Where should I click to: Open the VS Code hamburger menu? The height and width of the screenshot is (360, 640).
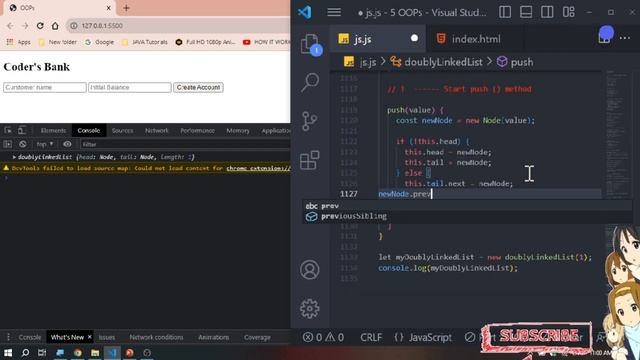334,12
